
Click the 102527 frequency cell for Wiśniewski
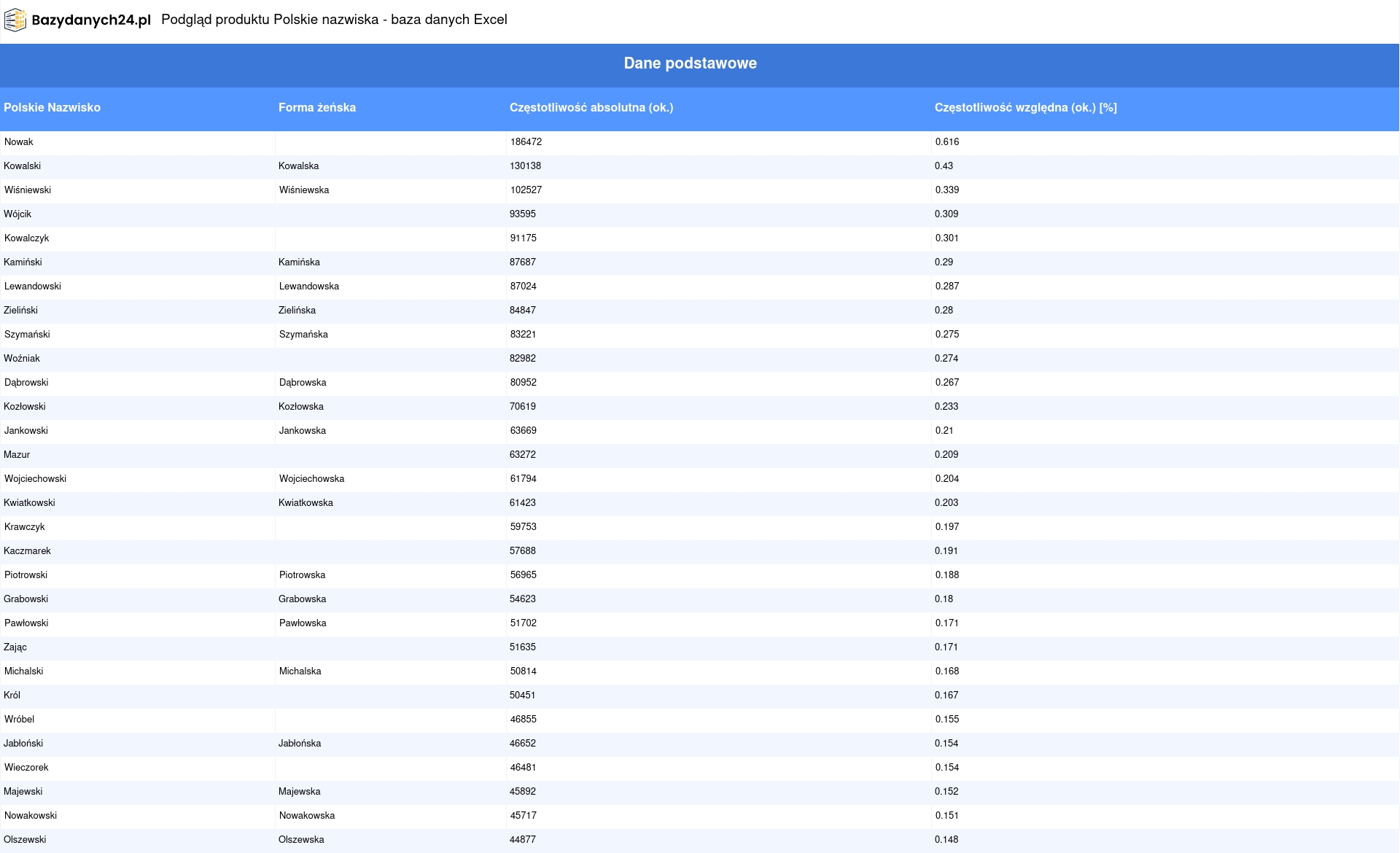(526, 190)
